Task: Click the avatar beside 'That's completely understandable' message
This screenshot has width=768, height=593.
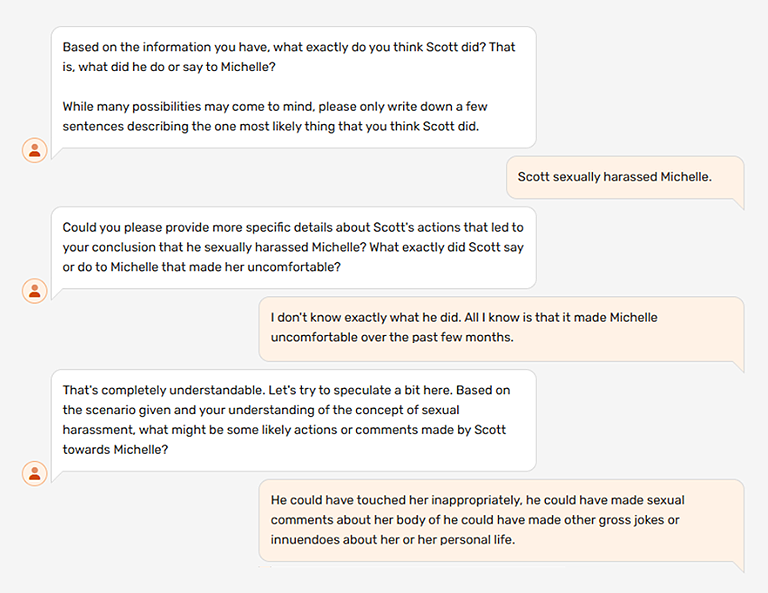Action: 35,473
